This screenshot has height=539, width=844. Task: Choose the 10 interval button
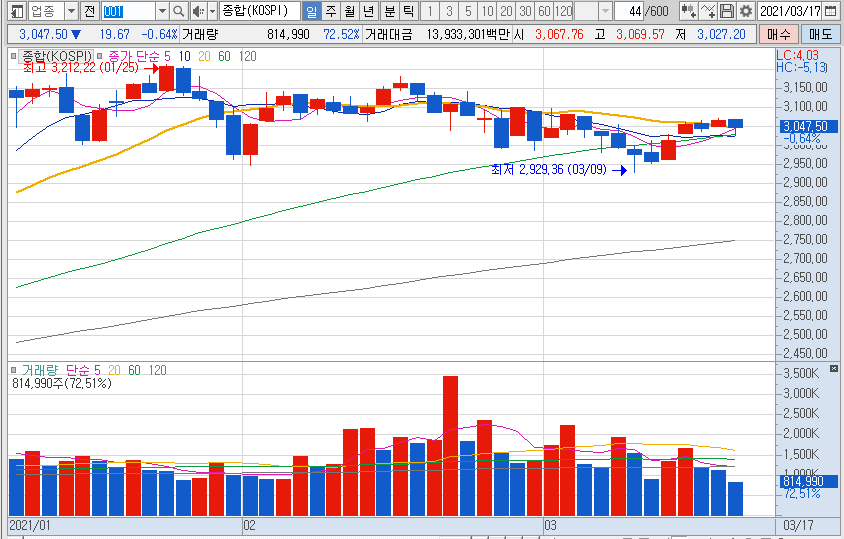point(487,10)
